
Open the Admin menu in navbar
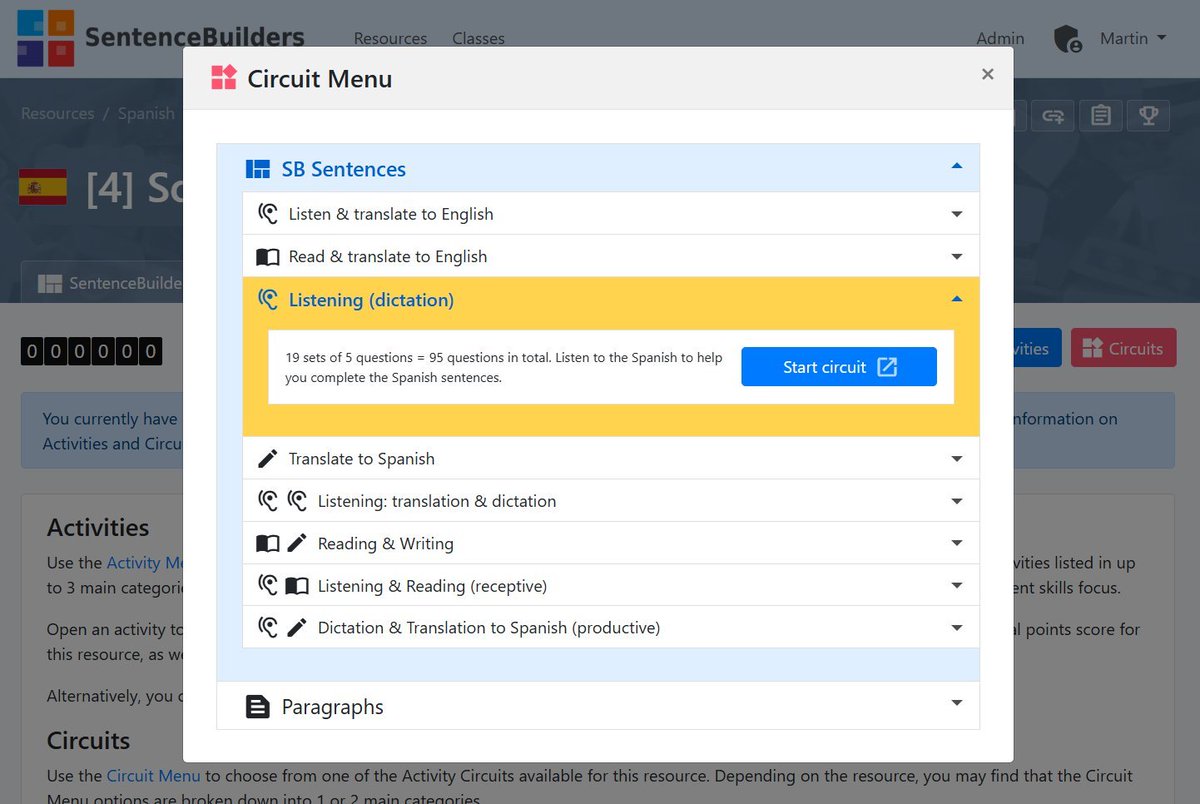pyautogui.click(x=1000, y=38)
